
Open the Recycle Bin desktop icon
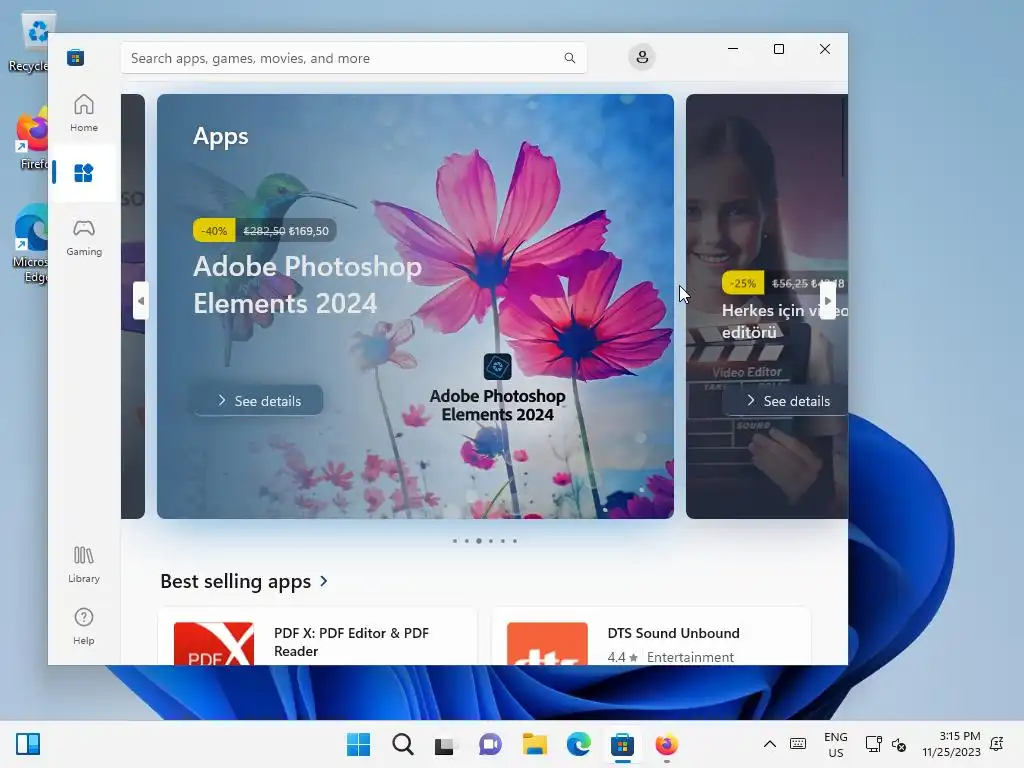(29, 42)
